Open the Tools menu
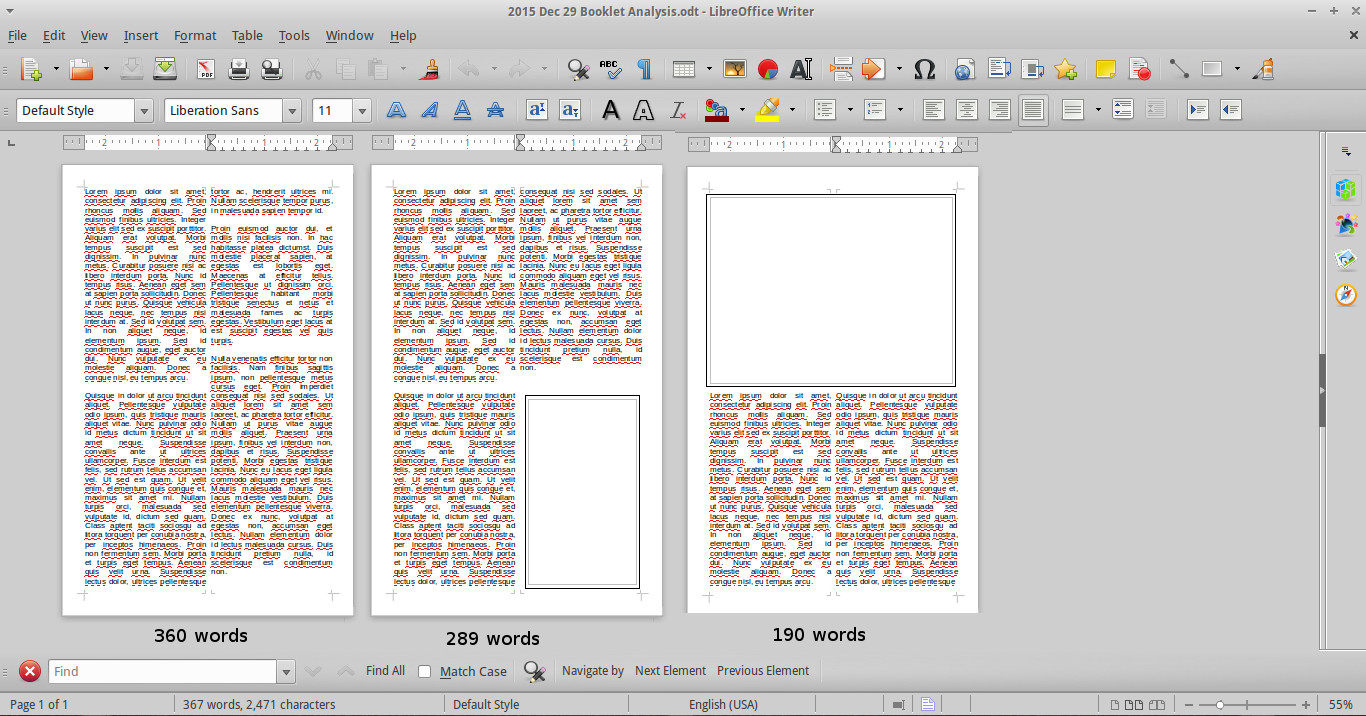 294,35
